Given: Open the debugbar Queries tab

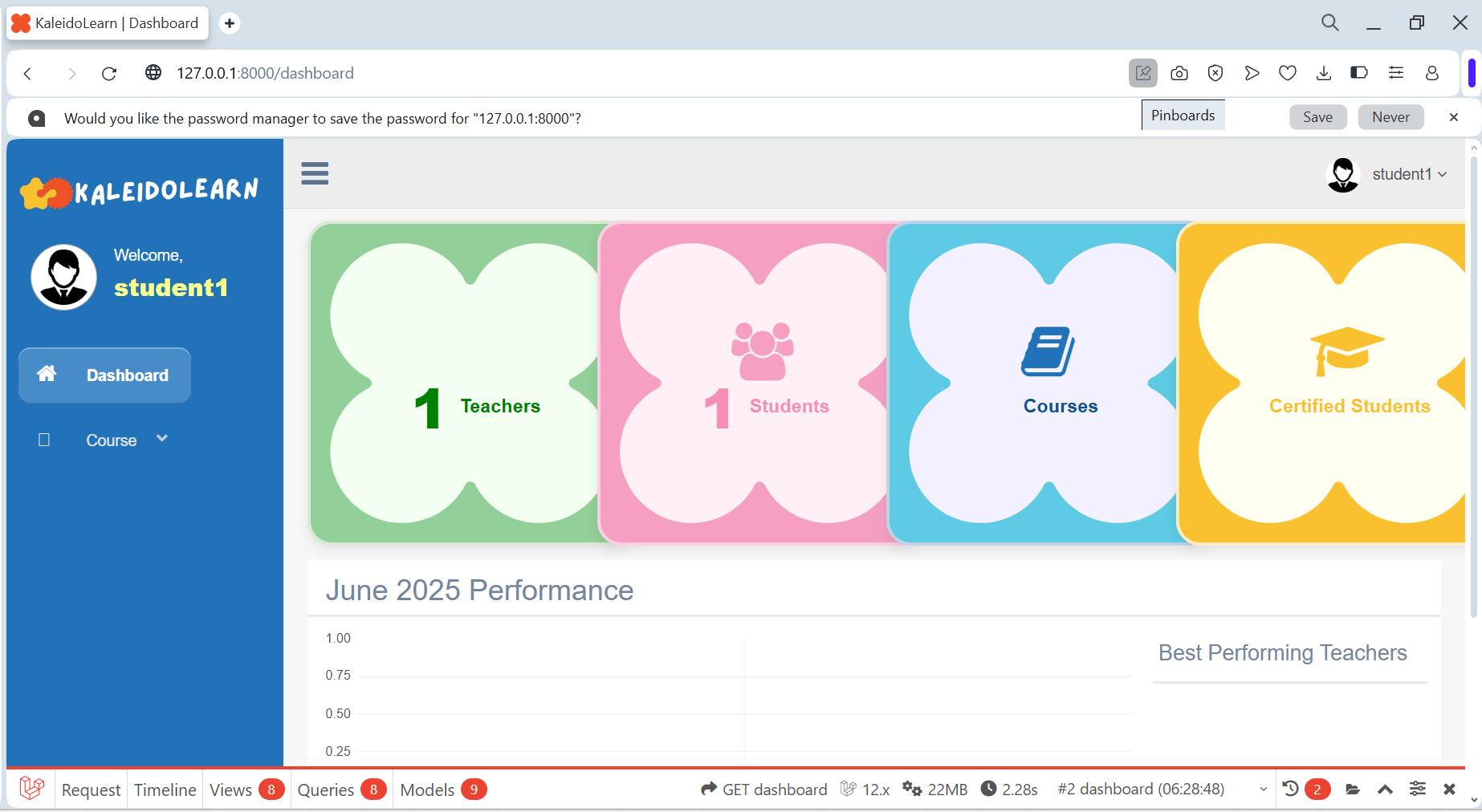Looking at the screenshot, I should [x=342, y=790].
